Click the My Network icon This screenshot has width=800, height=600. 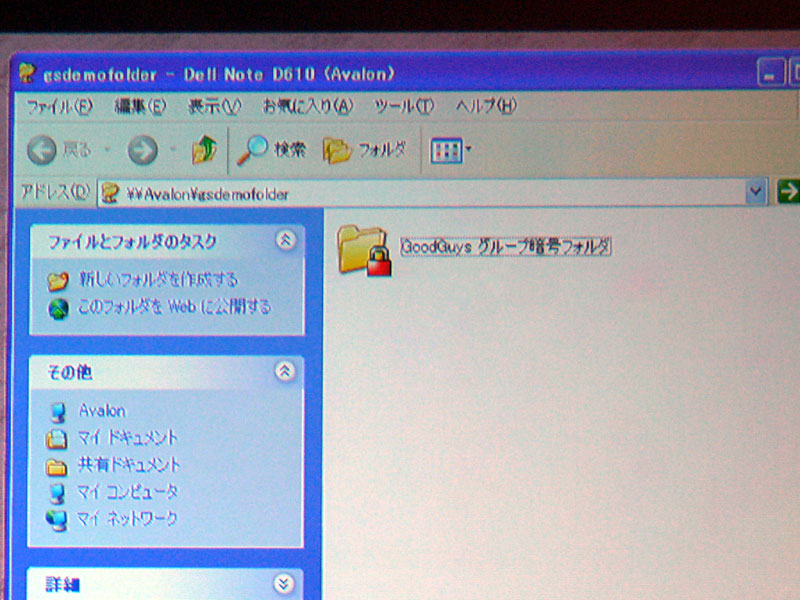(57, 520)
